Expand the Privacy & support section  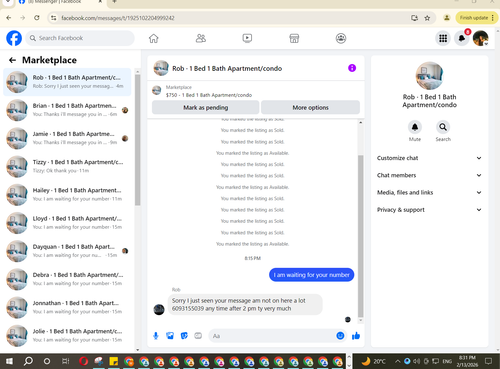(429, 210)
